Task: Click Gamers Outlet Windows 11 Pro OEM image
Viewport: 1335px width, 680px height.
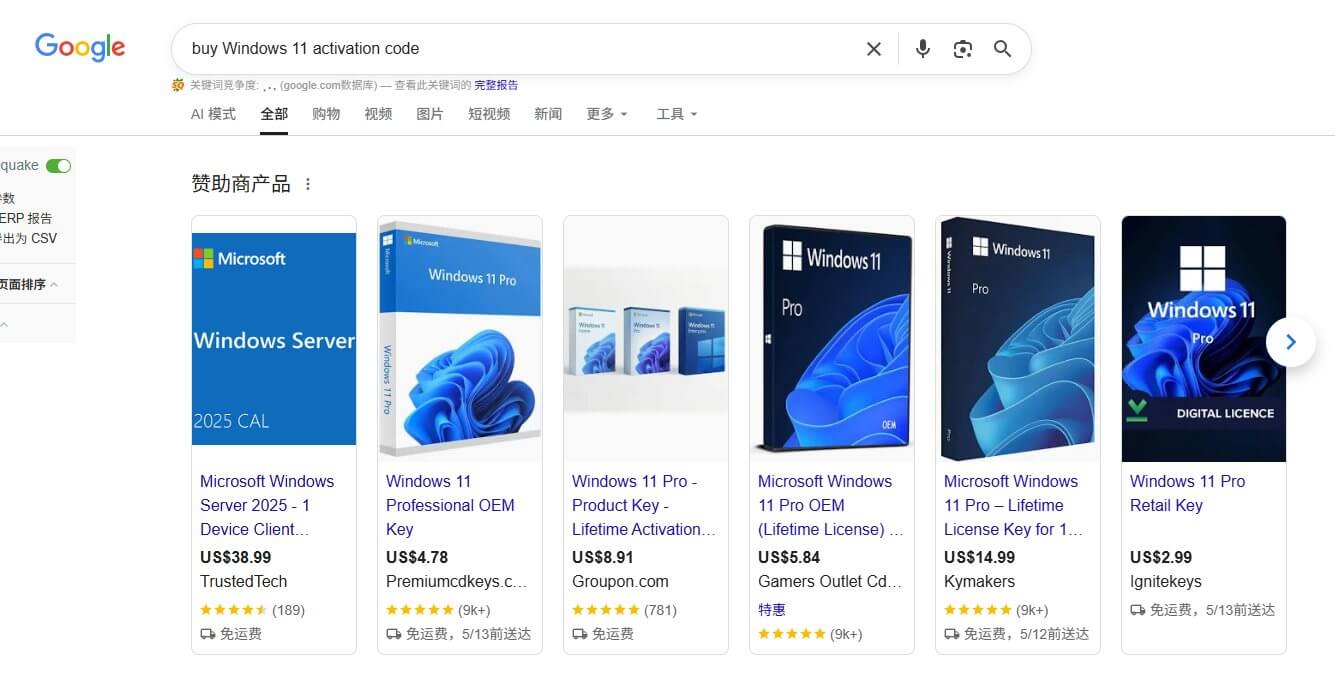Action: (832, 339)
